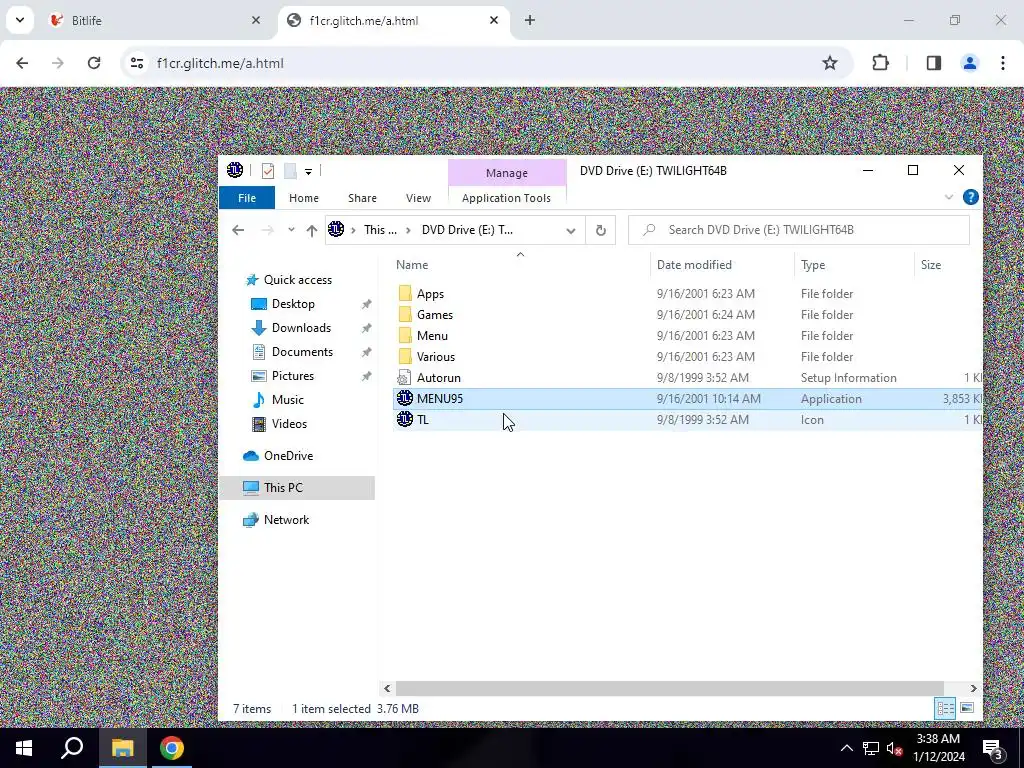This screenshot has height=768, width=1024.
Task: Switch to Bitlife browser tab
Action: (x=154, y=20)
